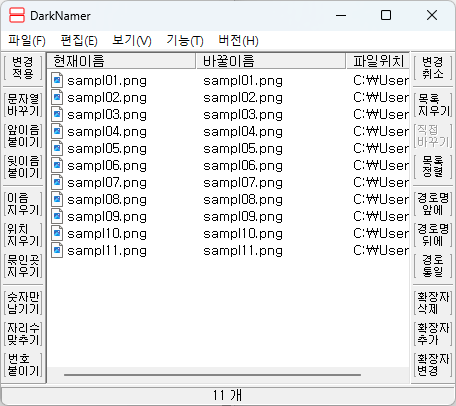Cancel changes with 변경취소 button

tap(433, 68)
